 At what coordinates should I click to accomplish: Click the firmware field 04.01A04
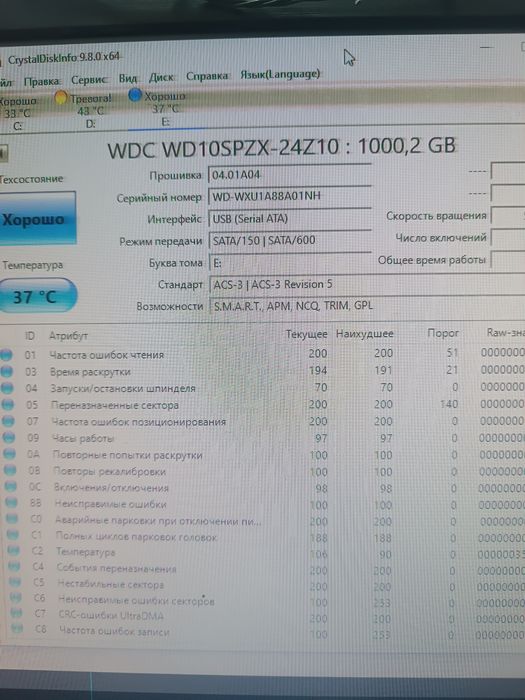click(x=290, y=175)
